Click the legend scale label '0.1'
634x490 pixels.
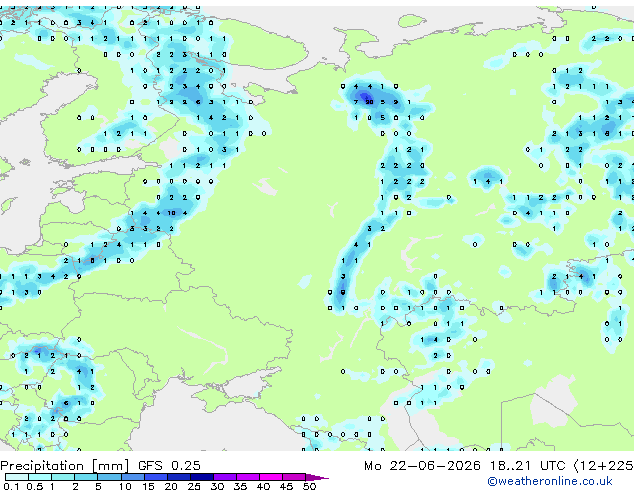point(11,486)
